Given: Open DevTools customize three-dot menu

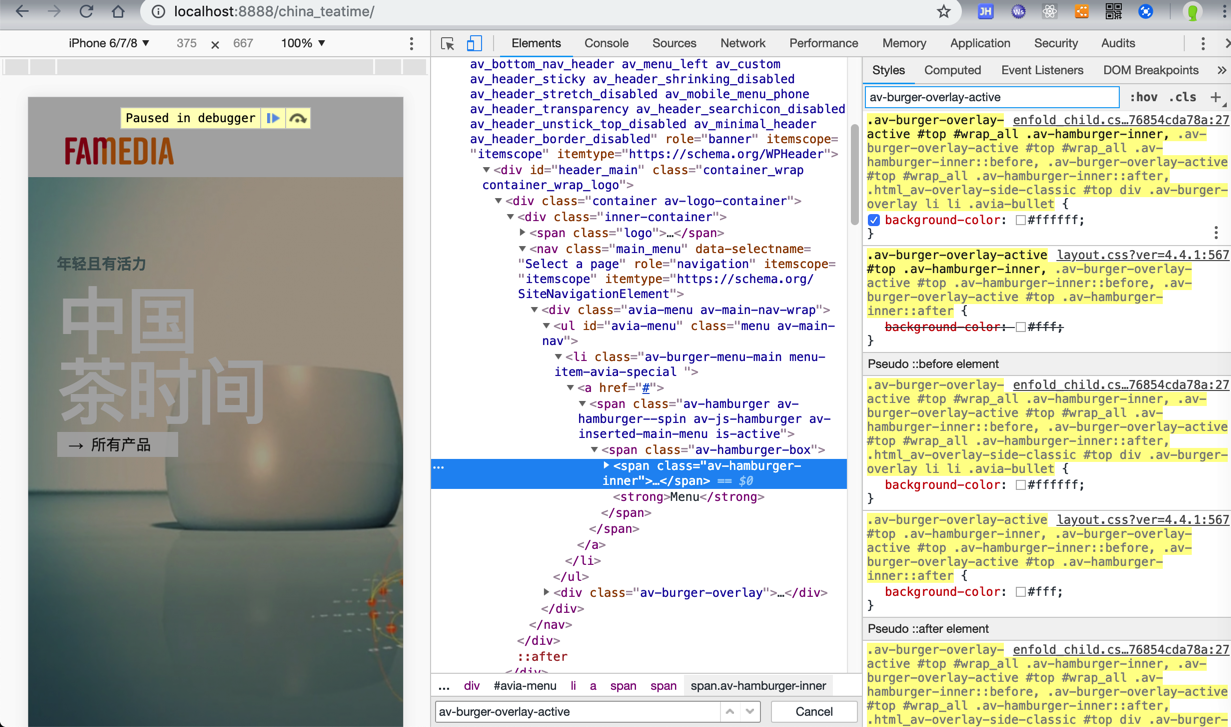Looking at the screenshot, I should coord(1203,44).
